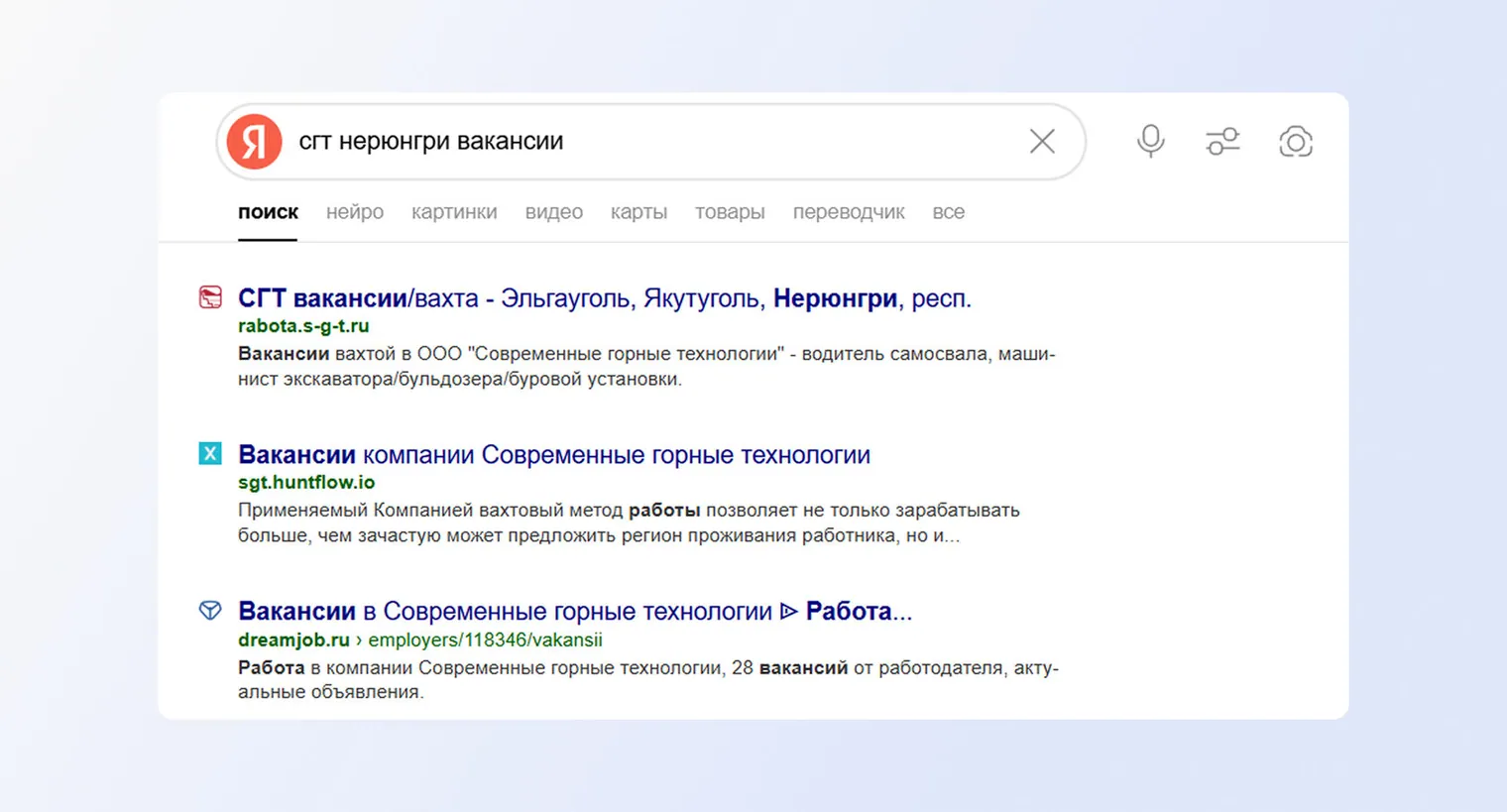Screen dimensions: 1507x812
Task: Open the dreamjob Вакансии в Современные result title
Action: coord(575,611)
